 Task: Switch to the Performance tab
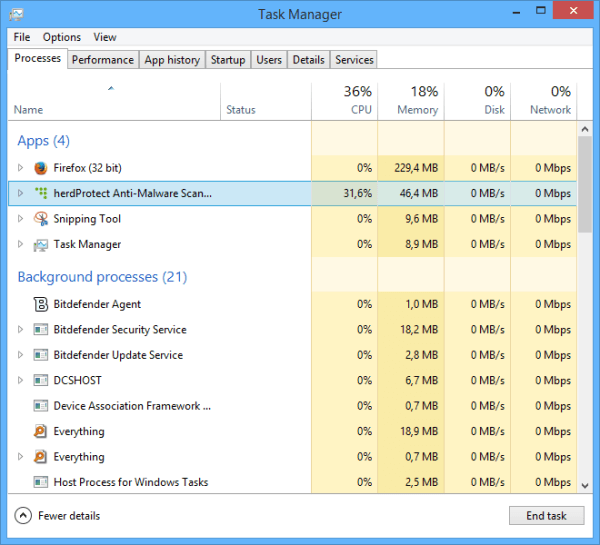[x=103, y=60]
